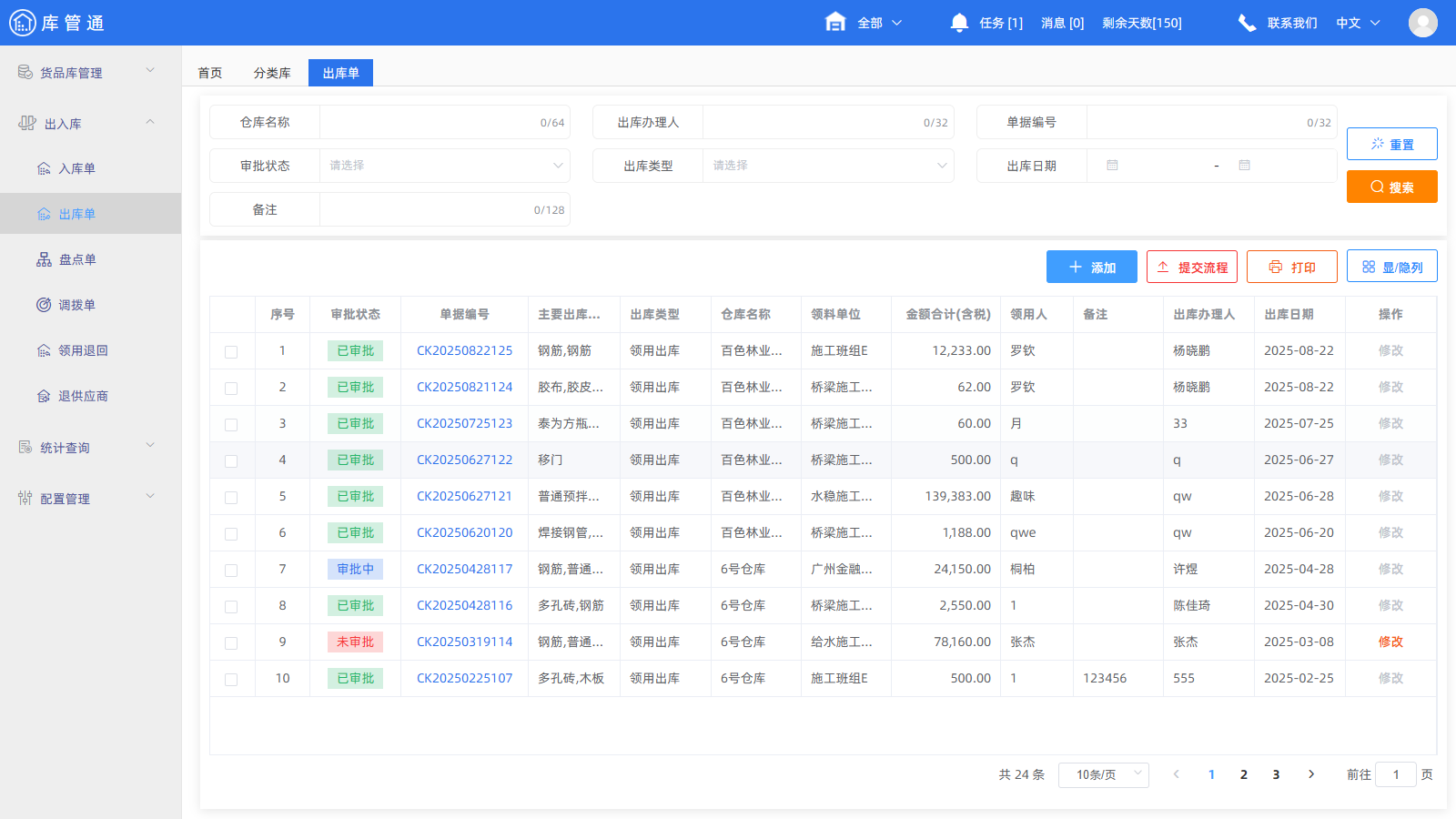The image size is (1456, 819).
Task: Open the 打印 print function
Action: 1291,267
